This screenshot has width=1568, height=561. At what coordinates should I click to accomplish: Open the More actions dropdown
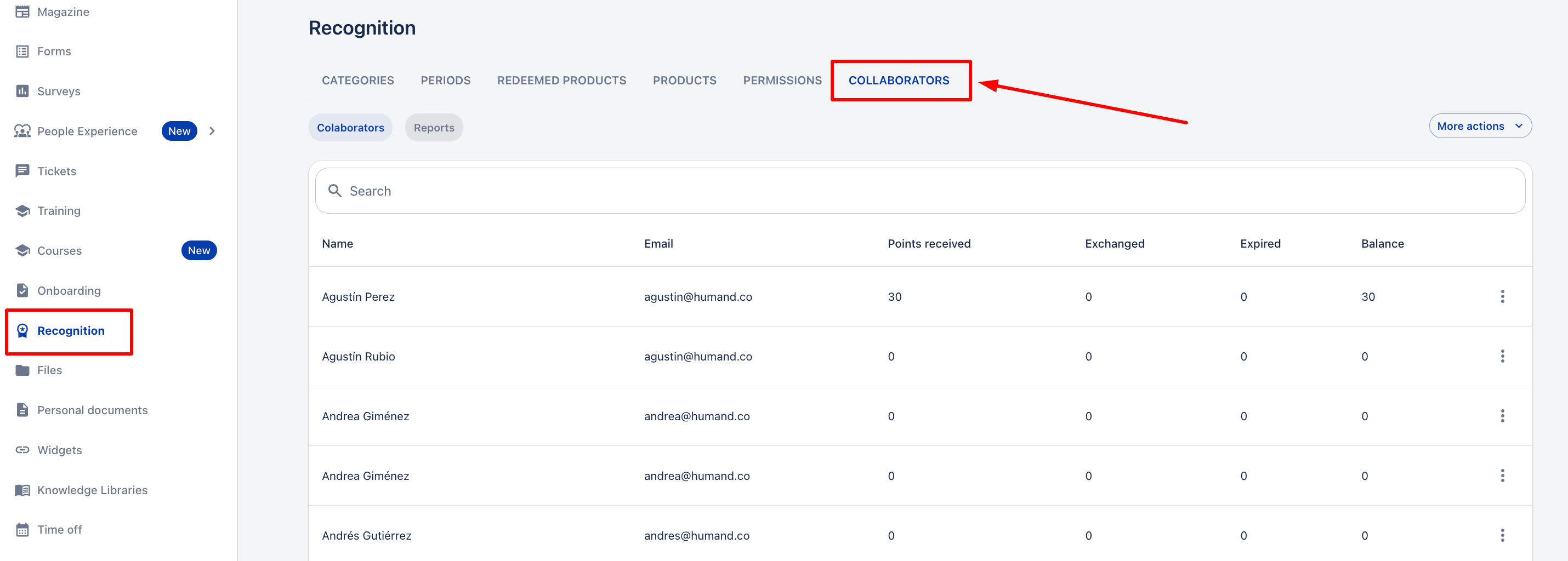[x=1480, y=126]
